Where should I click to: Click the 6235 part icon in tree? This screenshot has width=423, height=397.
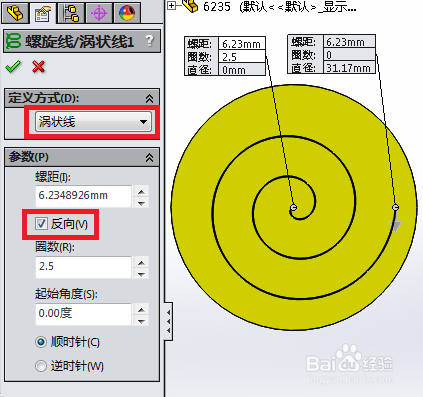pos(190,6)
